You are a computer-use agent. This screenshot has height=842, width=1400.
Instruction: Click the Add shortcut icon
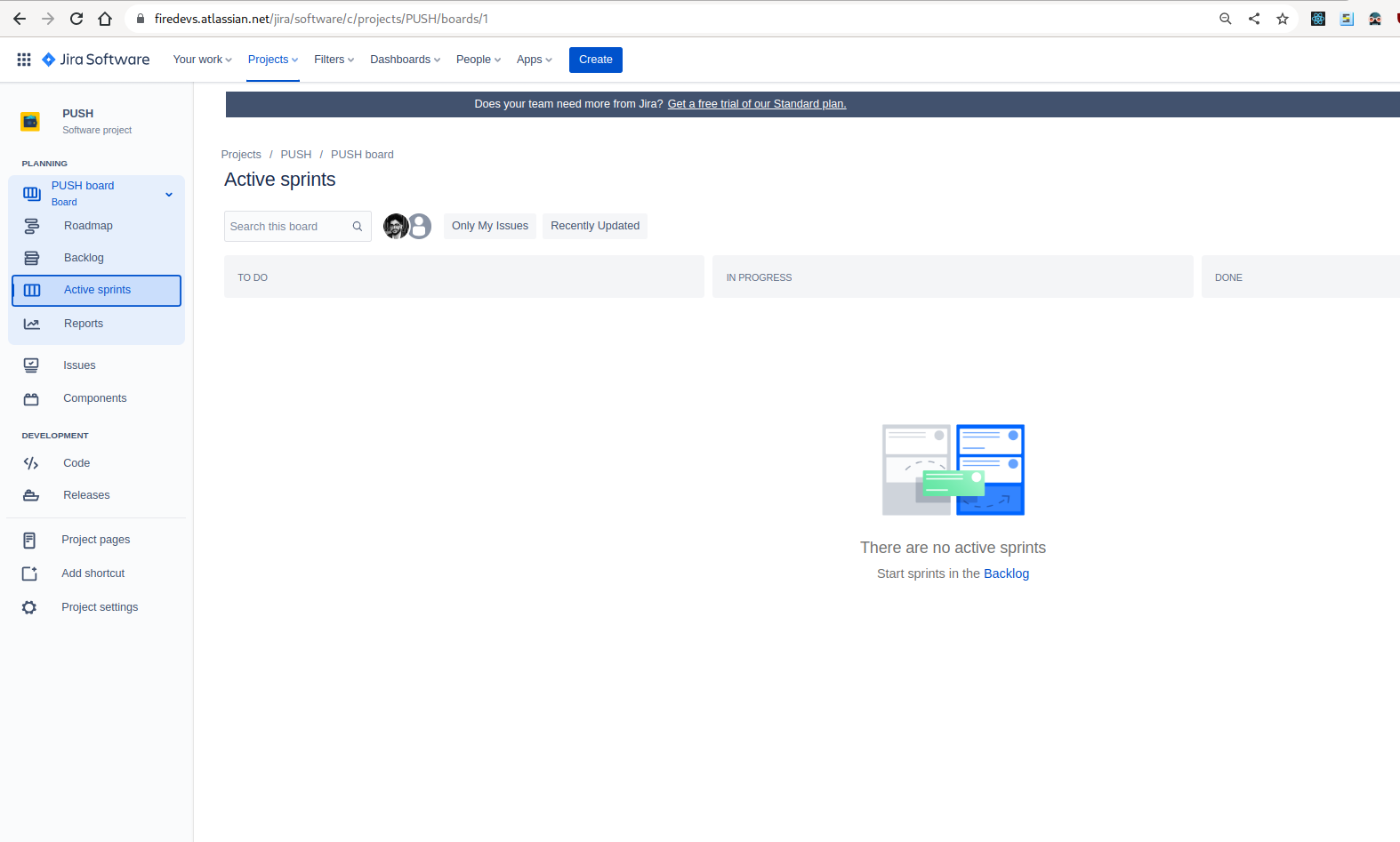point(29,573)
